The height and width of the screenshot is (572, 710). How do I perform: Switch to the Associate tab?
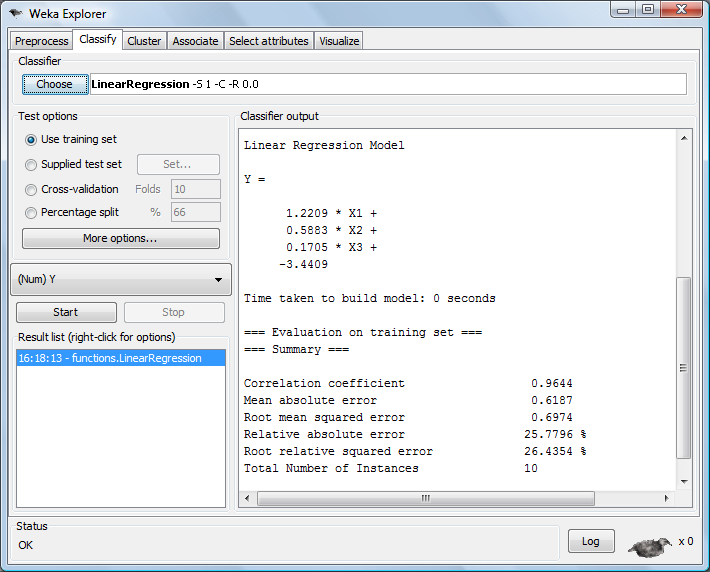click(x=195, y=41)
